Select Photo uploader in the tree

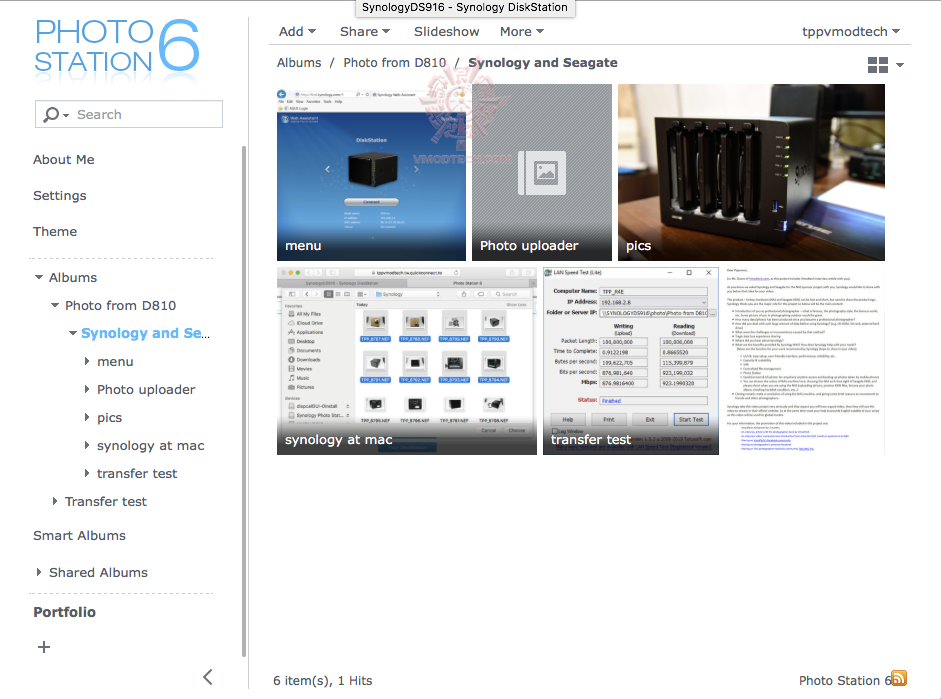pos(146,389)
